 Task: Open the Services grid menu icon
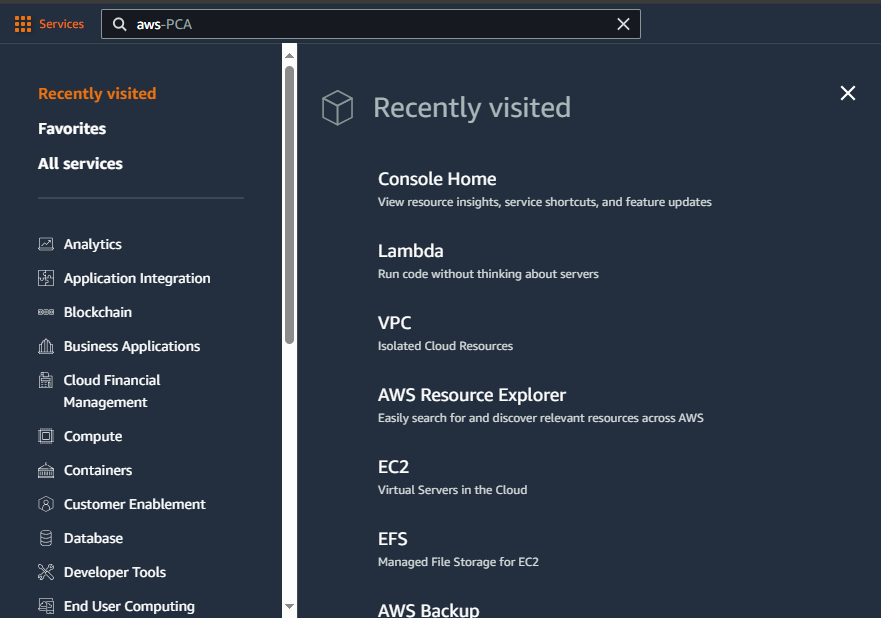(x=23, y=24)
